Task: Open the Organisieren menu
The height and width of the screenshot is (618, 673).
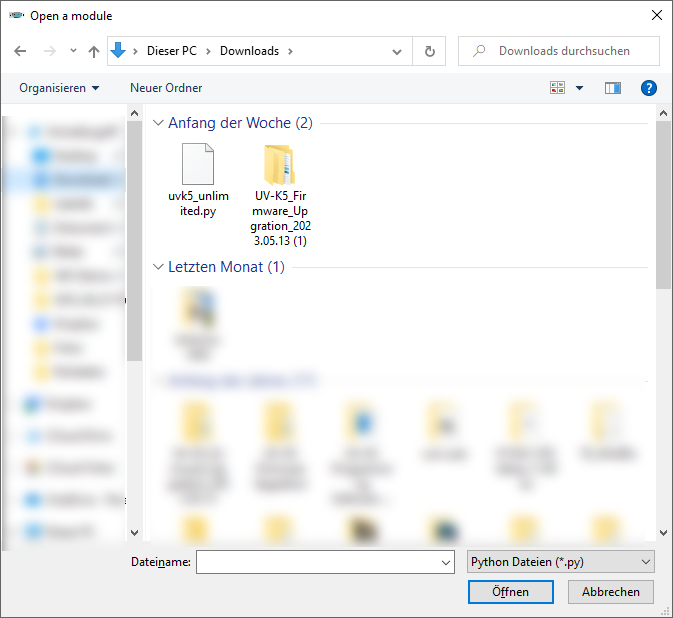Action: 59,88
